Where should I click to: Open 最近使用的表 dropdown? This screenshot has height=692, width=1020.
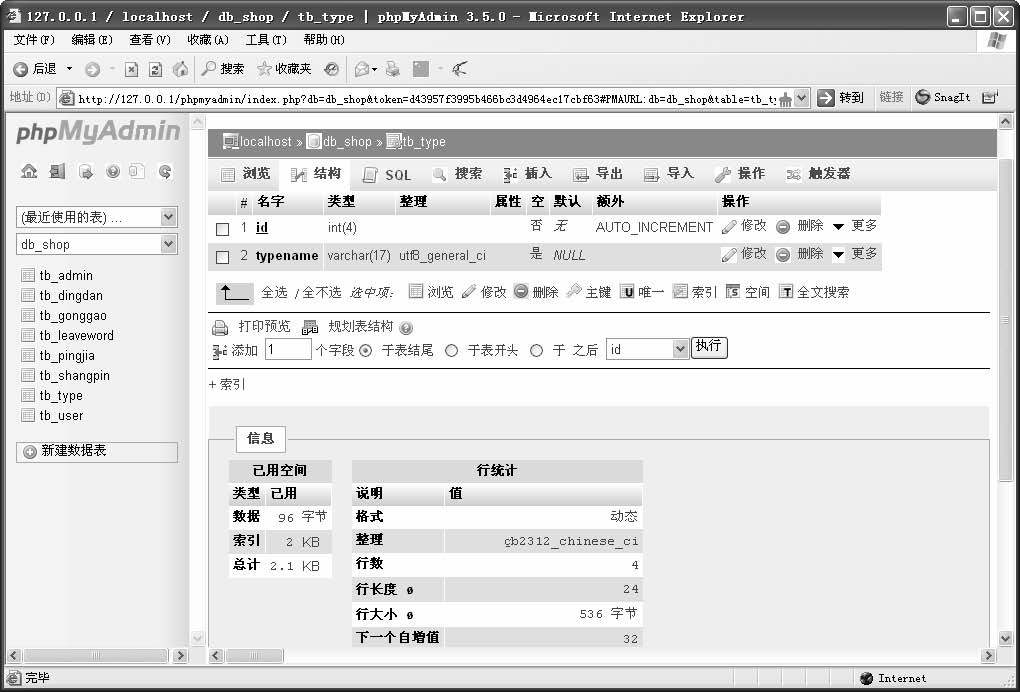97,217
